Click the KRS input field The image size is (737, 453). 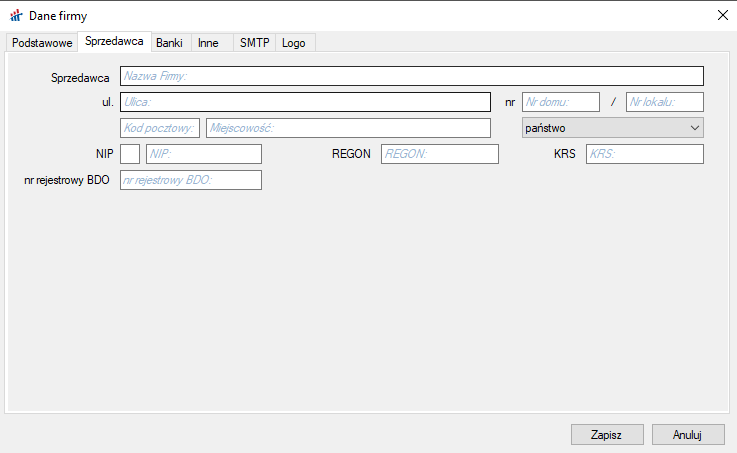[644, 154]
